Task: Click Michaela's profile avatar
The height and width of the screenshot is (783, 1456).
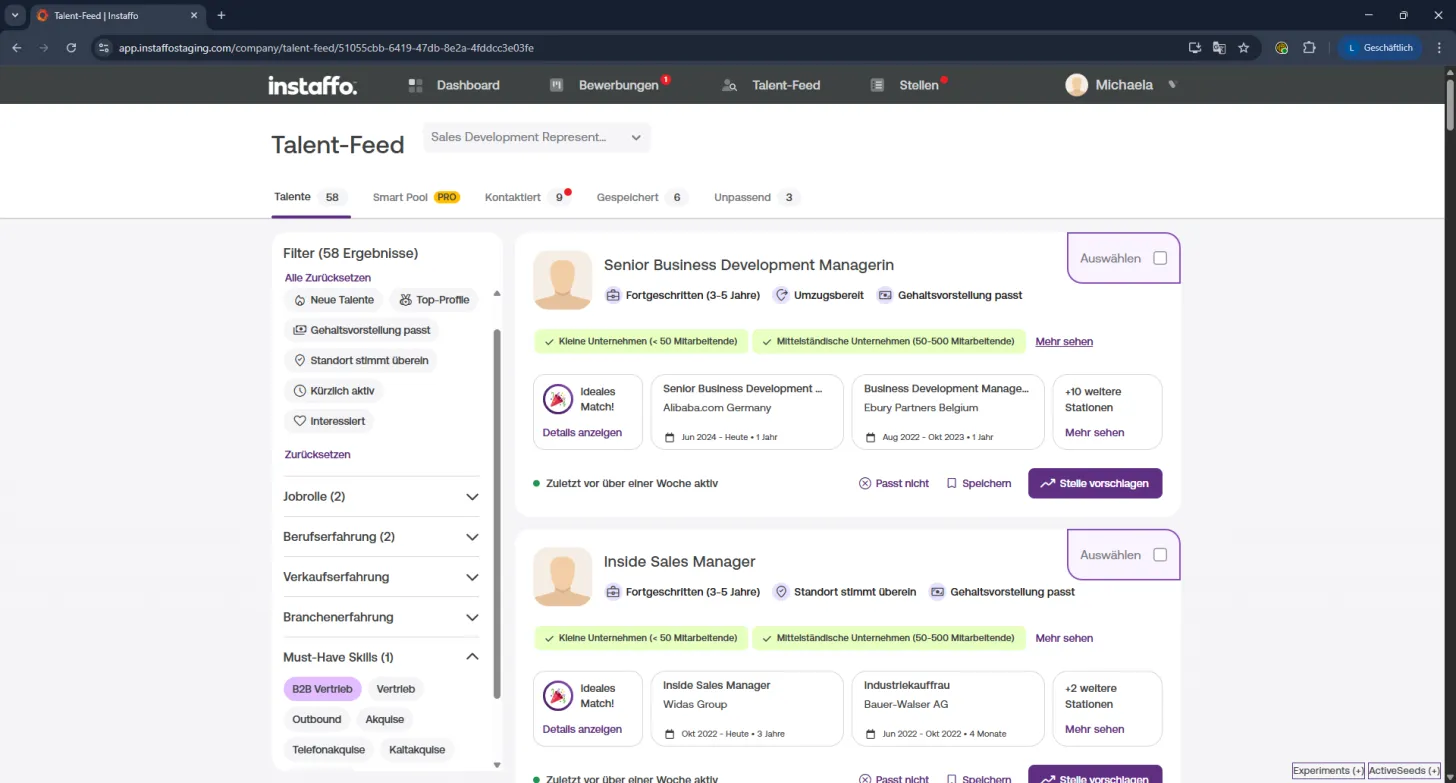Action: coord(1076,85)
